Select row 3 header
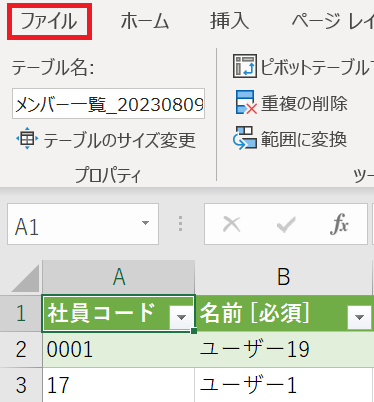 (21, 385)
